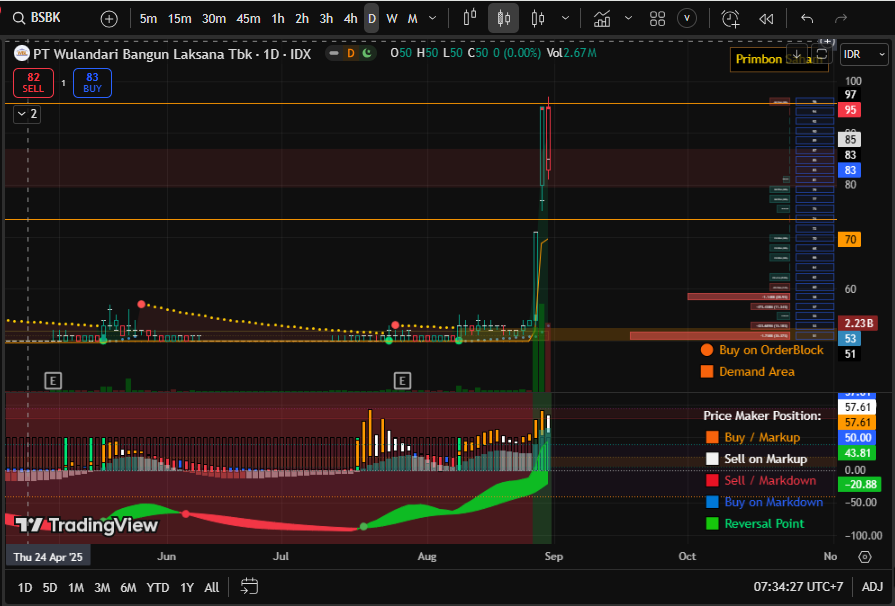The image size is (895, 606).
Task: Toggle the ADJ adjusted data option
Action: point(872,587)
